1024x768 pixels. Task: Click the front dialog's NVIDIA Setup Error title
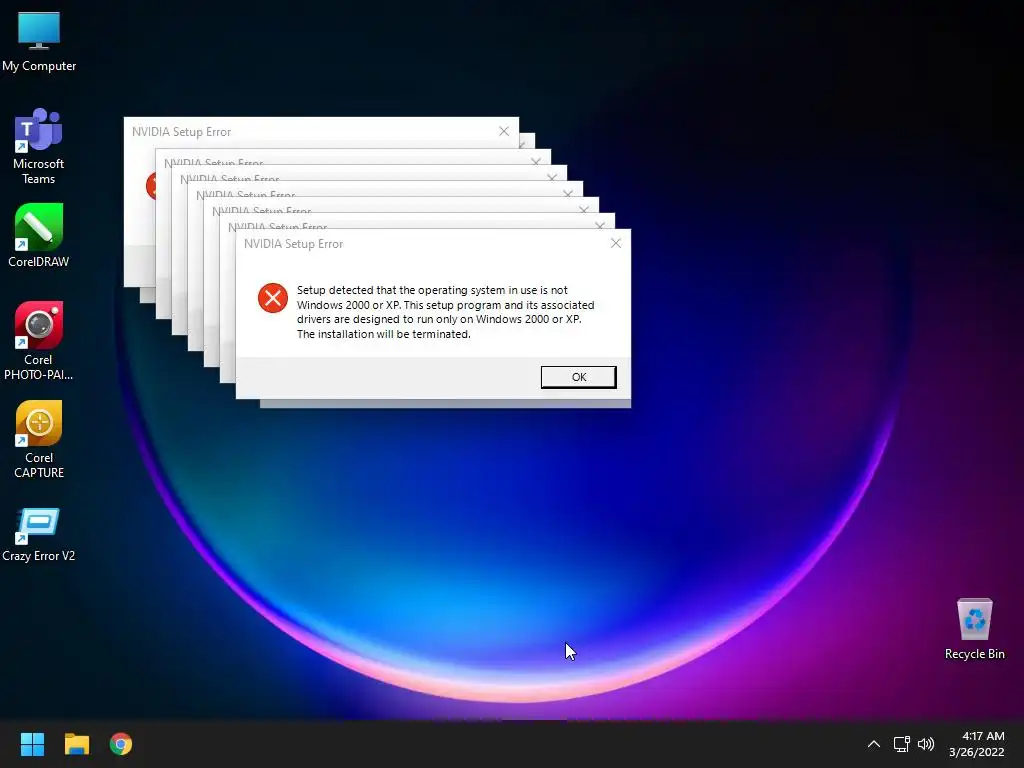coord(293,244)
